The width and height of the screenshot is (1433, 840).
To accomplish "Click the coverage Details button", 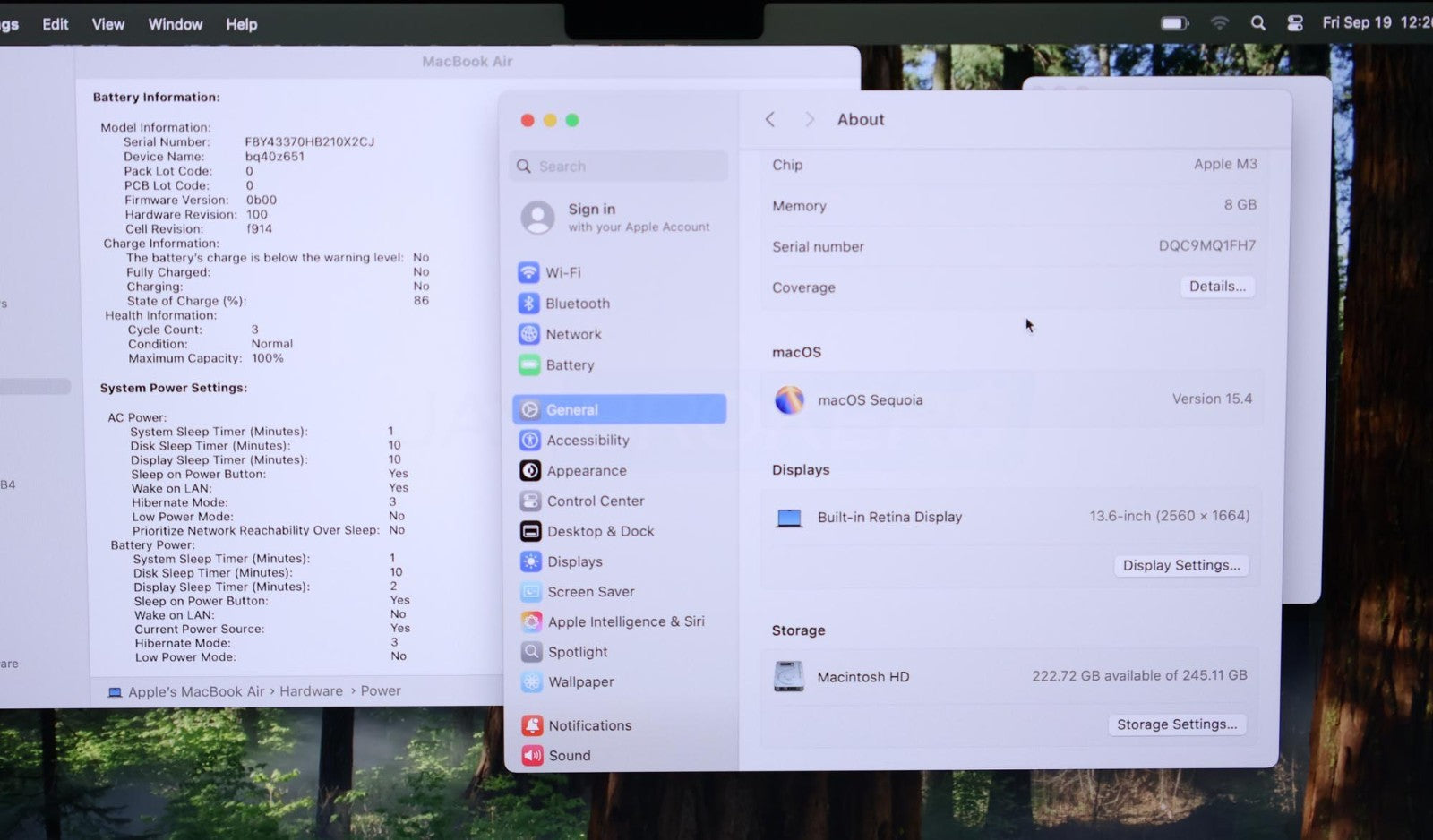I will [x=1217, y=287].
